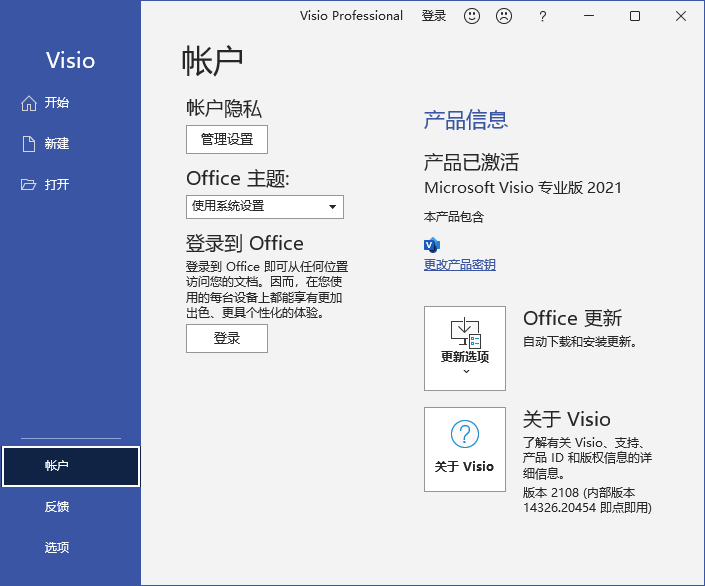This screenshot has width=705, height=586.
Task: Click the home icon beside 开始
Action: 29,103
